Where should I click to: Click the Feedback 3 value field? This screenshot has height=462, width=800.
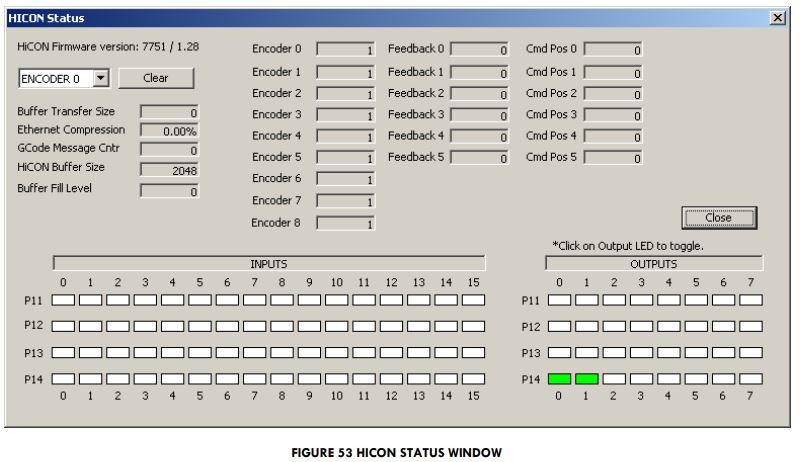point(480,115)
